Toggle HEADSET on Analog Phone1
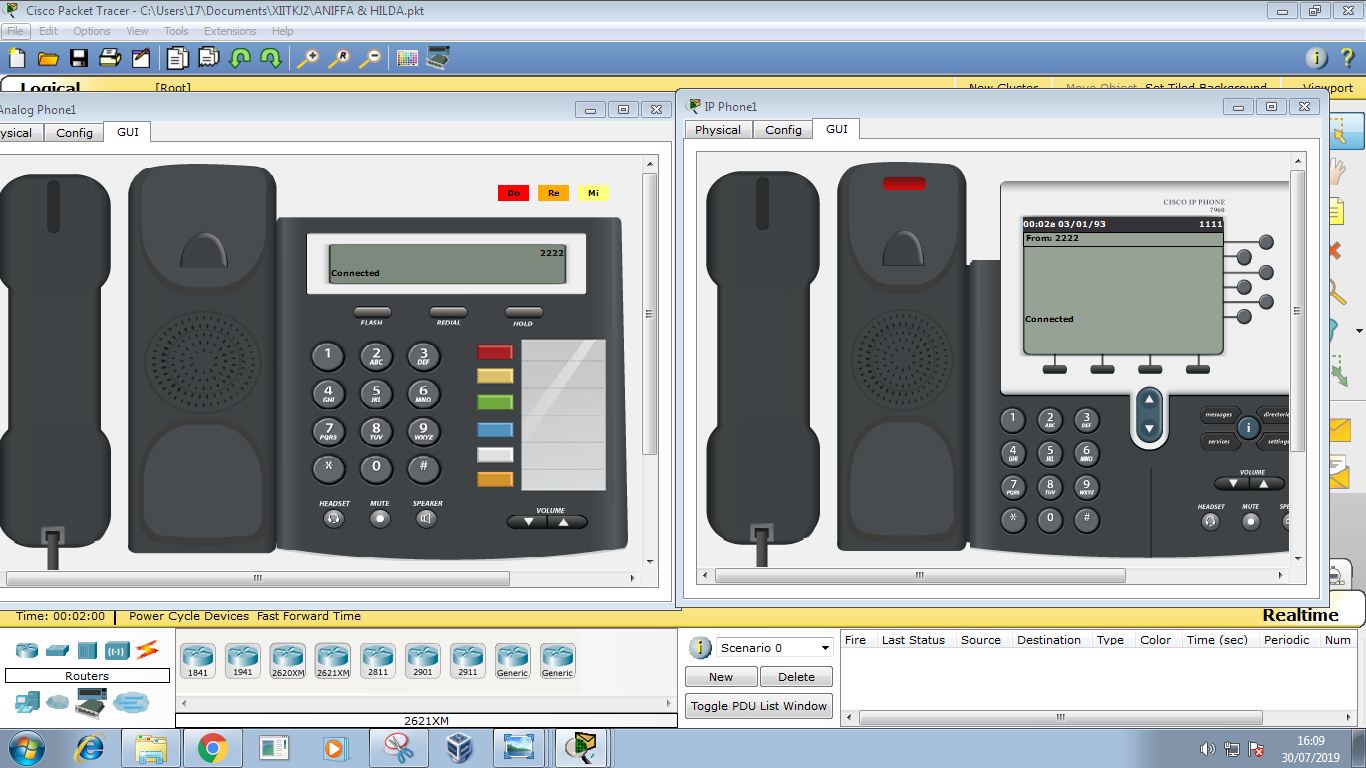 click(x=334, y=518)
